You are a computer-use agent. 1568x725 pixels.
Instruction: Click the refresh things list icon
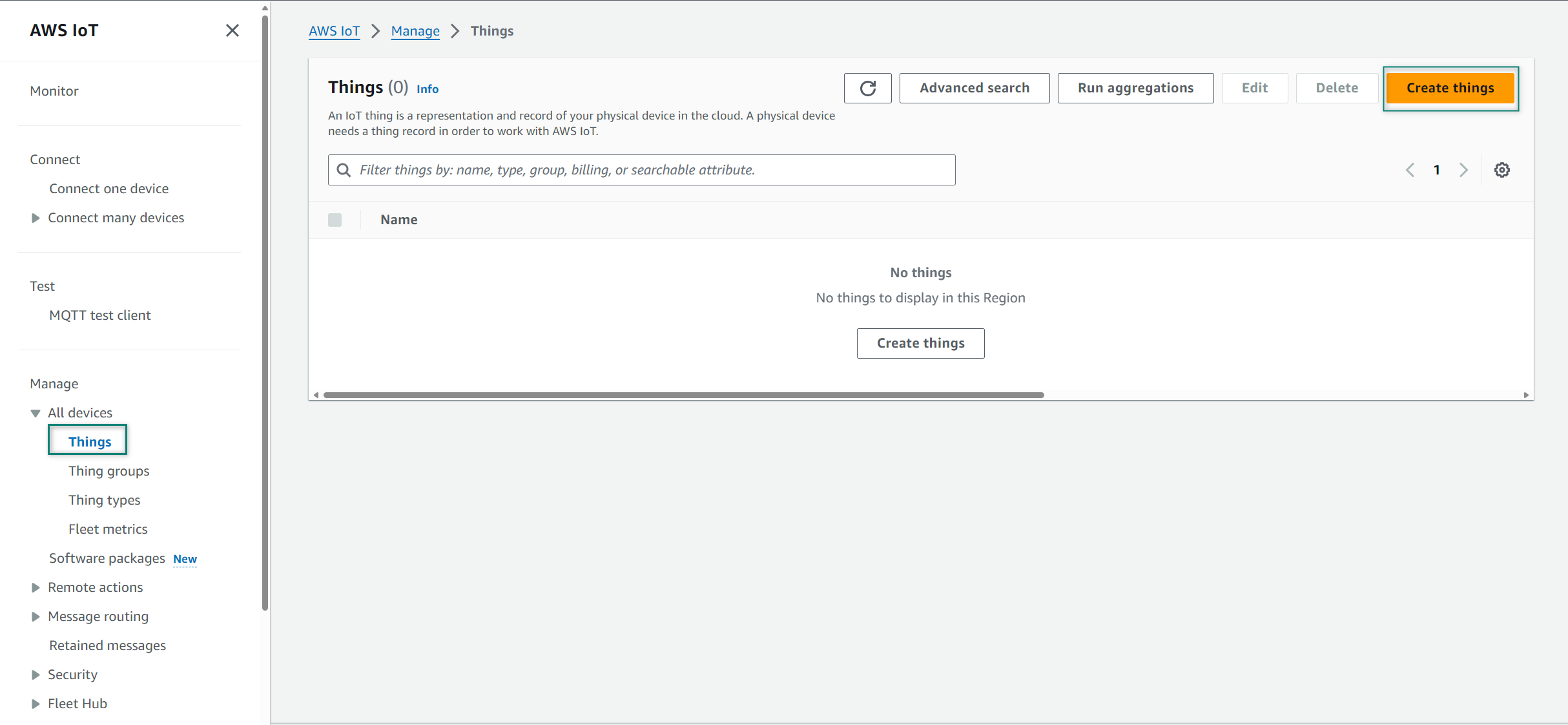867,88
